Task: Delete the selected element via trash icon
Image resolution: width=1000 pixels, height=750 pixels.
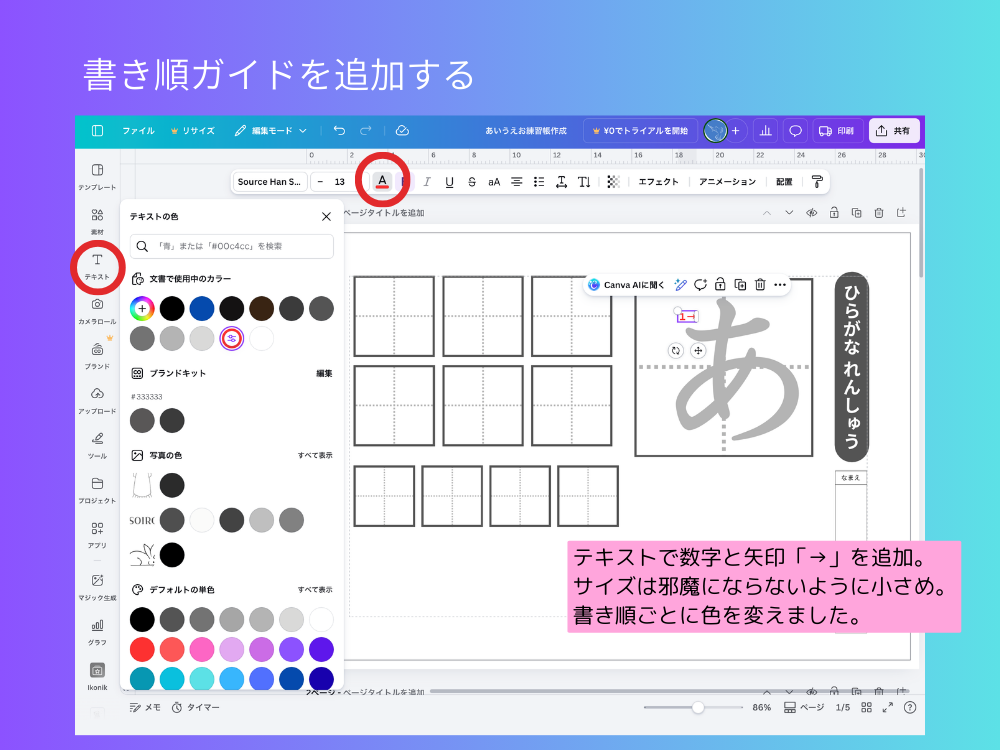Action: pos(760,285)
